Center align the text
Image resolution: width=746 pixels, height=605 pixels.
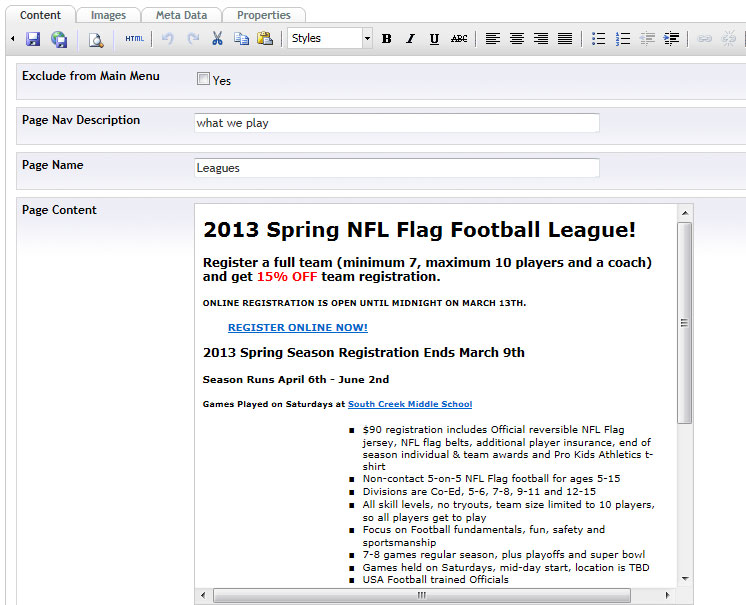517,39
